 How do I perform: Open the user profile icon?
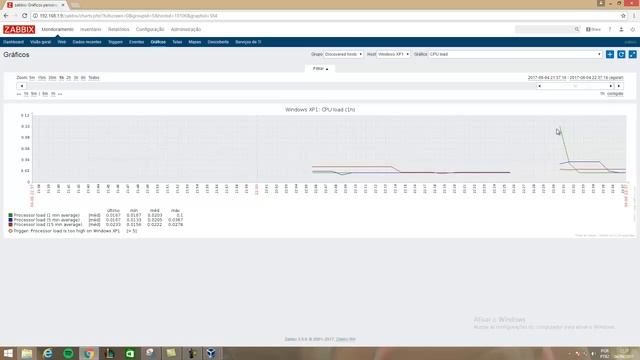(621, 29)
